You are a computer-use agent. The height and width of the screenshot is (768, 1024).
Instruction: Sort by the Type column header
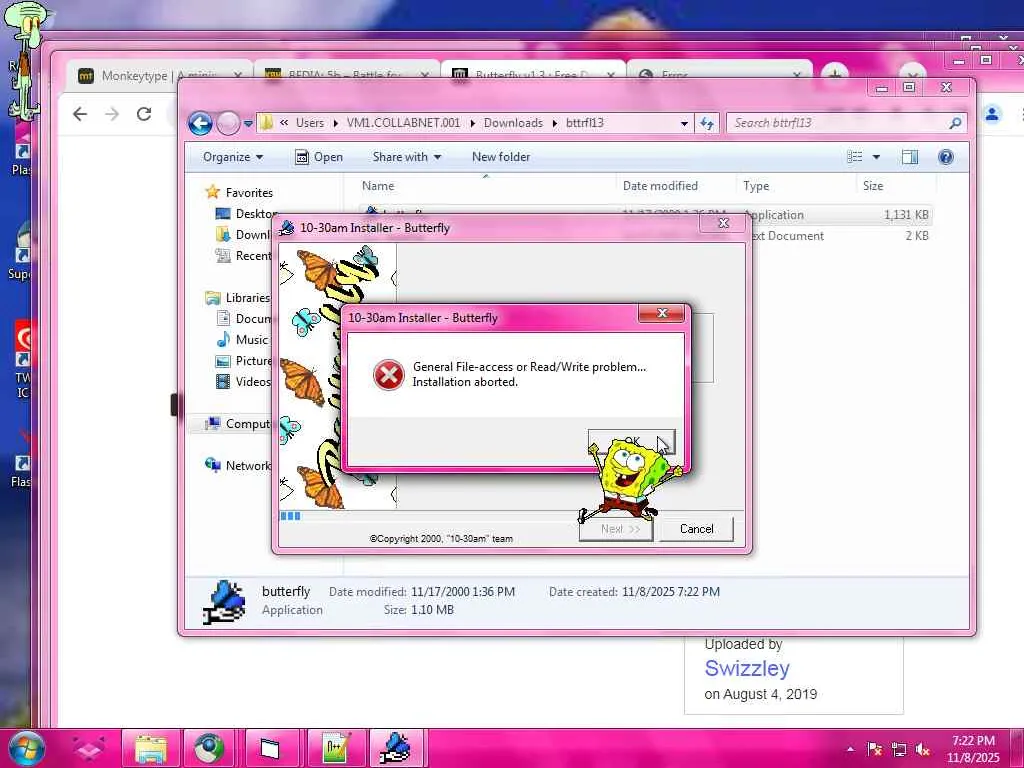tap(795, 186)
